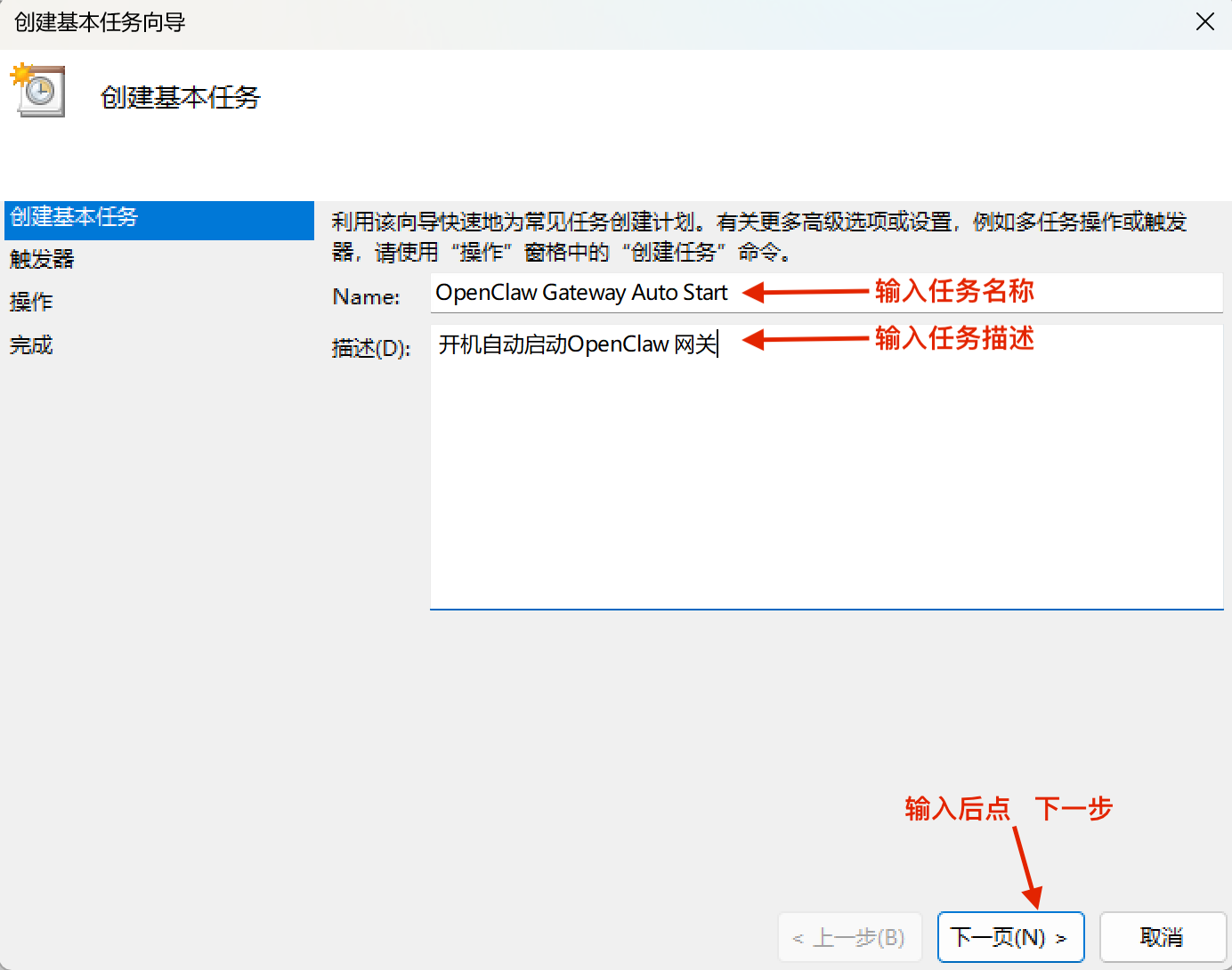
Task: Cancel the wizard with 取消
Action: point(1163,937)
